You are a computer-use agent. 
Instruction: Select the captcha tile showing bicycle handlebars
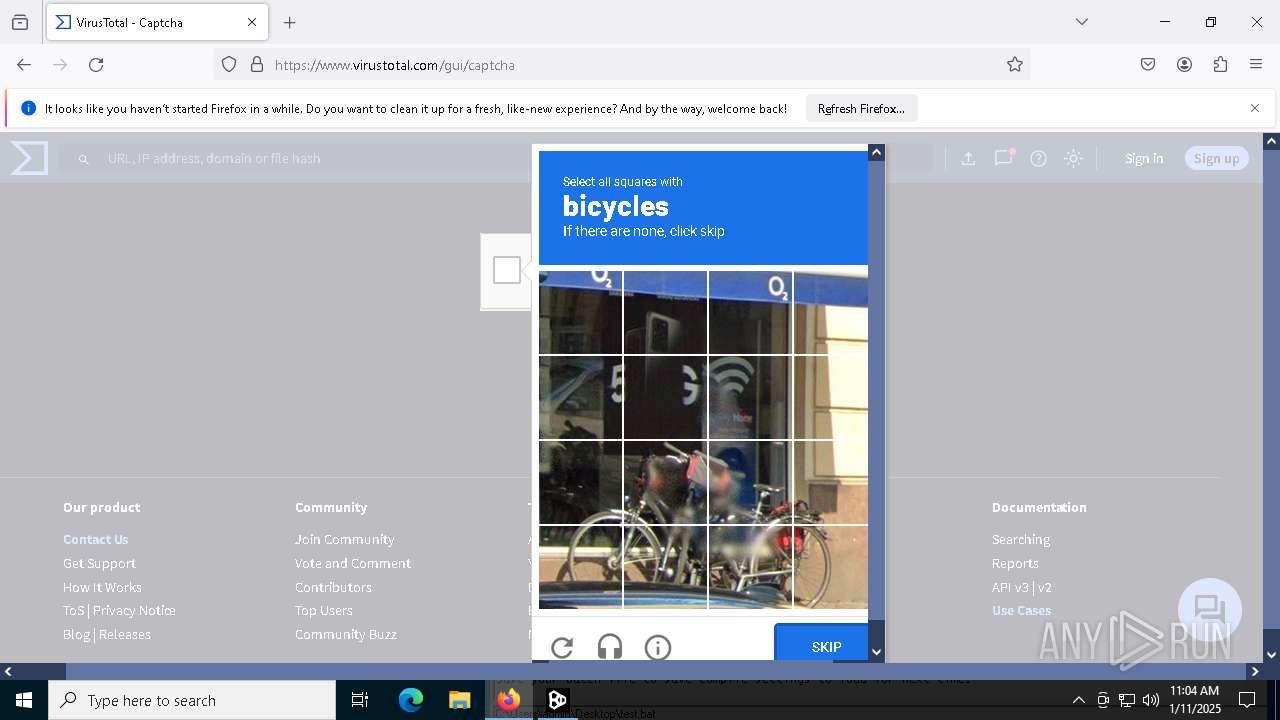coord(665,482)
